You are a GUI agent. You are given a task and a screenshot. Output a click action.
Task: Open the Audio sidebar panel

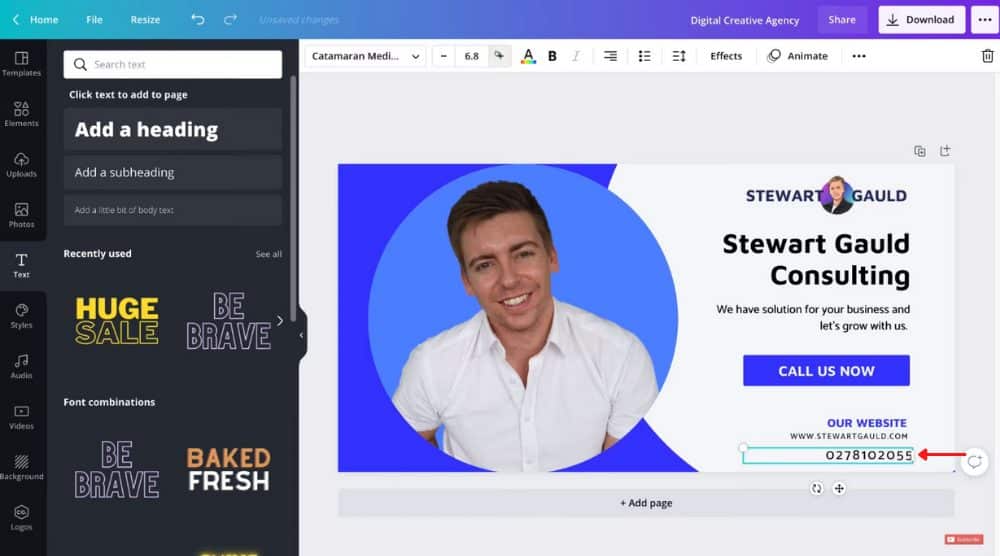(22, 366)
